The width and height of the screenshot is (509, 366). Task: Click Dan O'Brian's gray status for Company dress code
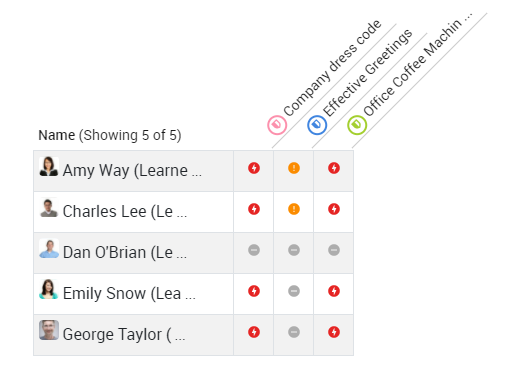point(254,250)
